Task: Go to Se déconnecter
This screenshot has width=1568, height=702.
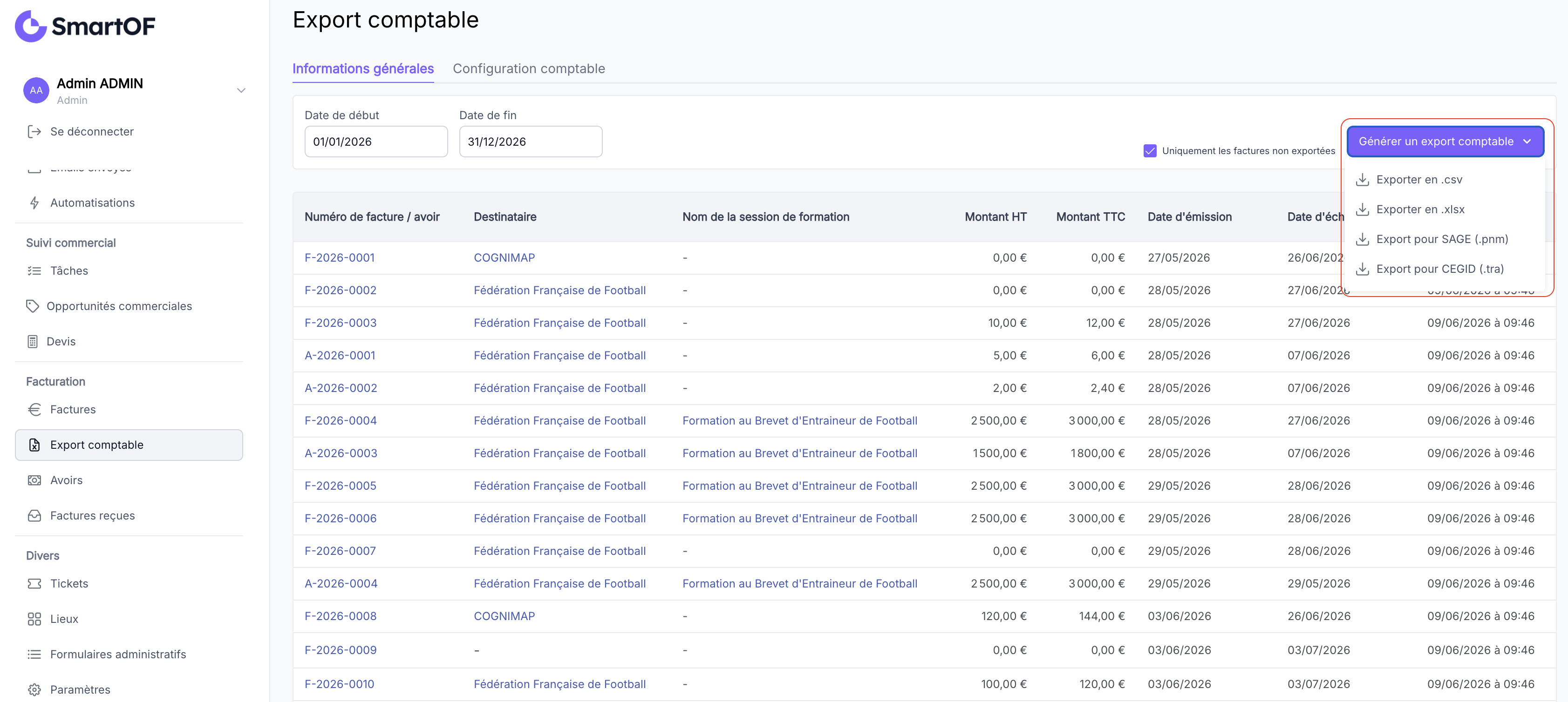Action: pyautogui.click(x=91, y=131)
